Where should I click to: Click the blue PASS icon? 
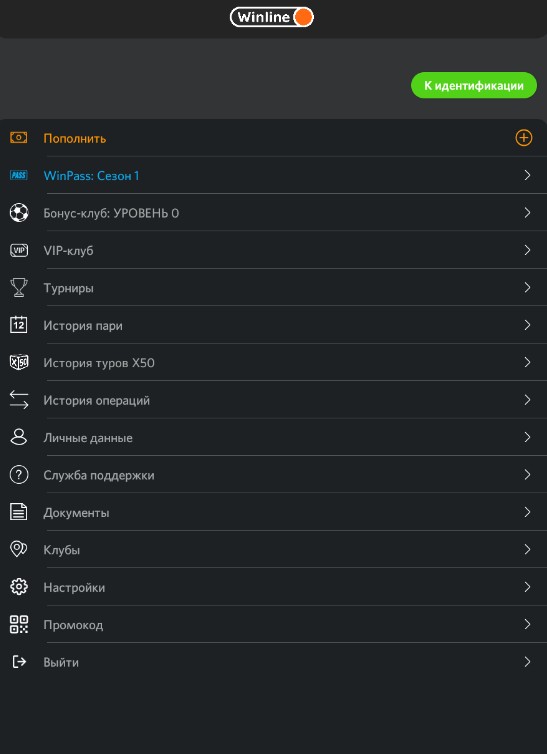(19, 176)
